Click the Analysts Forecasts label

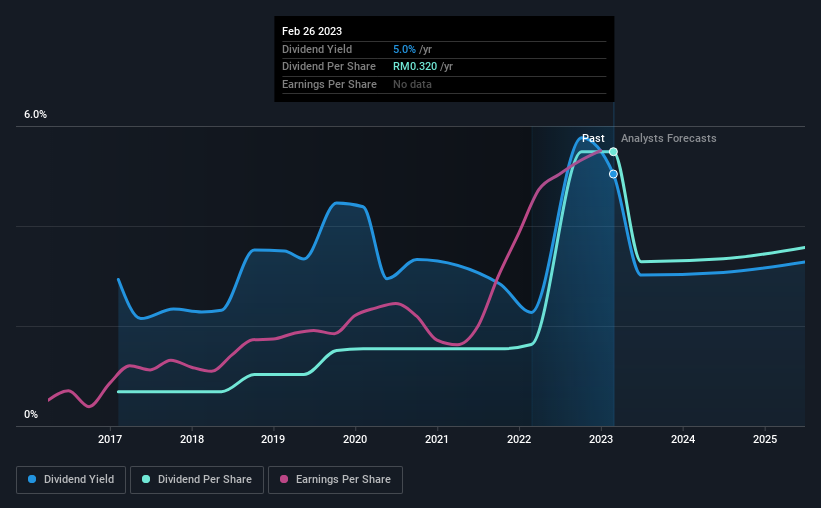(669, 138)
